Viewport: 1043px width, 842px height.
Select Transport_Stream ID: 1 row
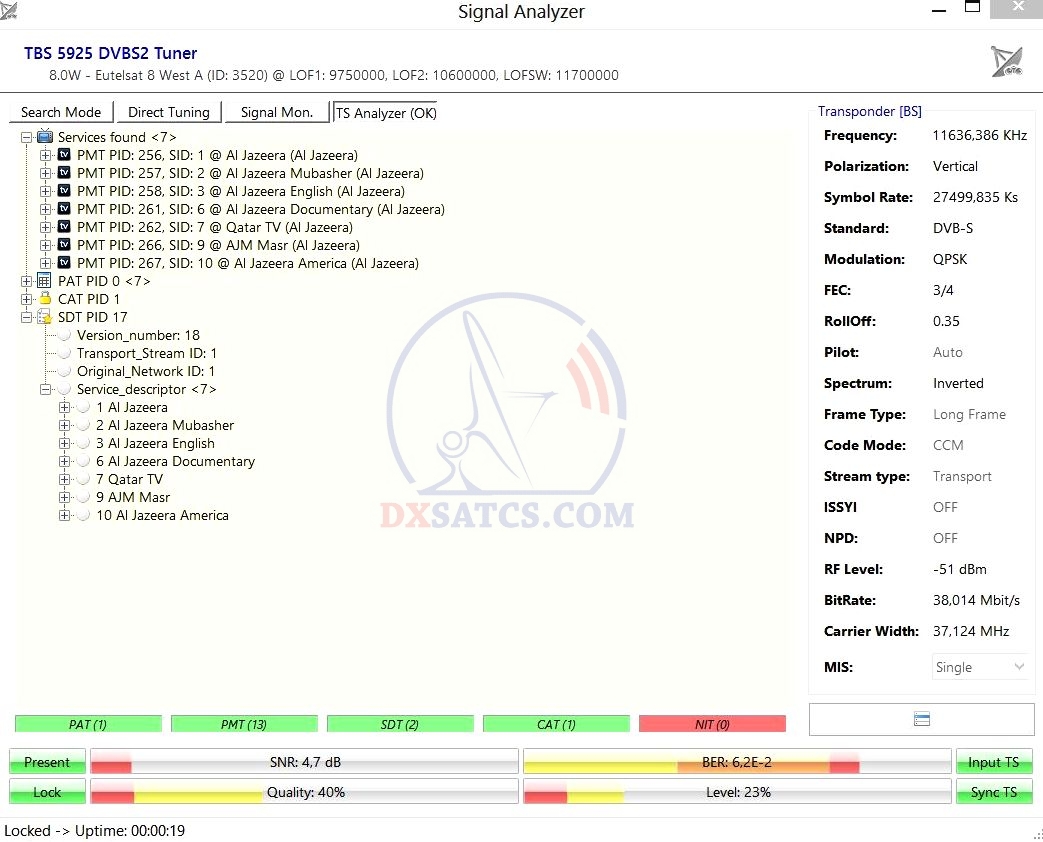pos(146,353)
